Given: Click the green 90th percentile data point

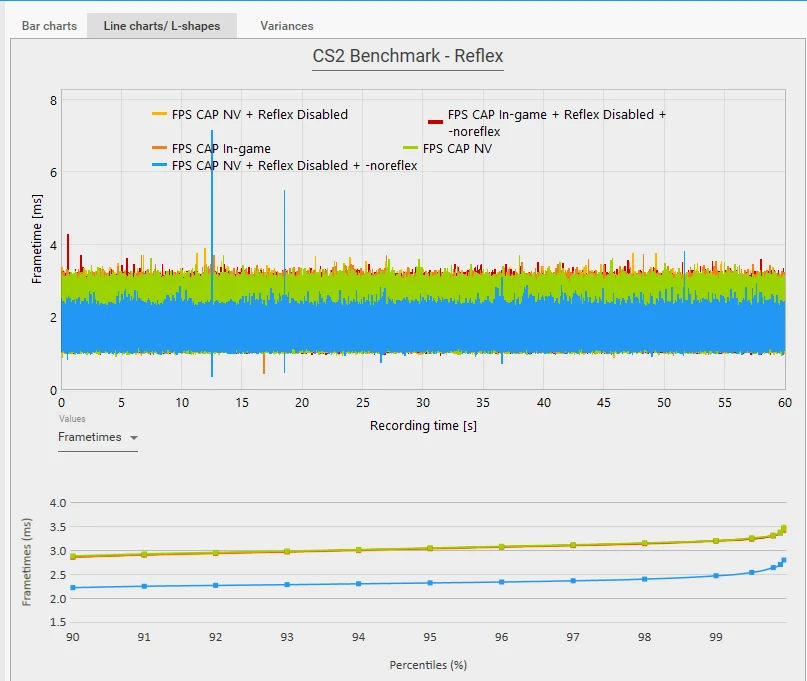Looking at the screenshot, I should tap(73, 556).
